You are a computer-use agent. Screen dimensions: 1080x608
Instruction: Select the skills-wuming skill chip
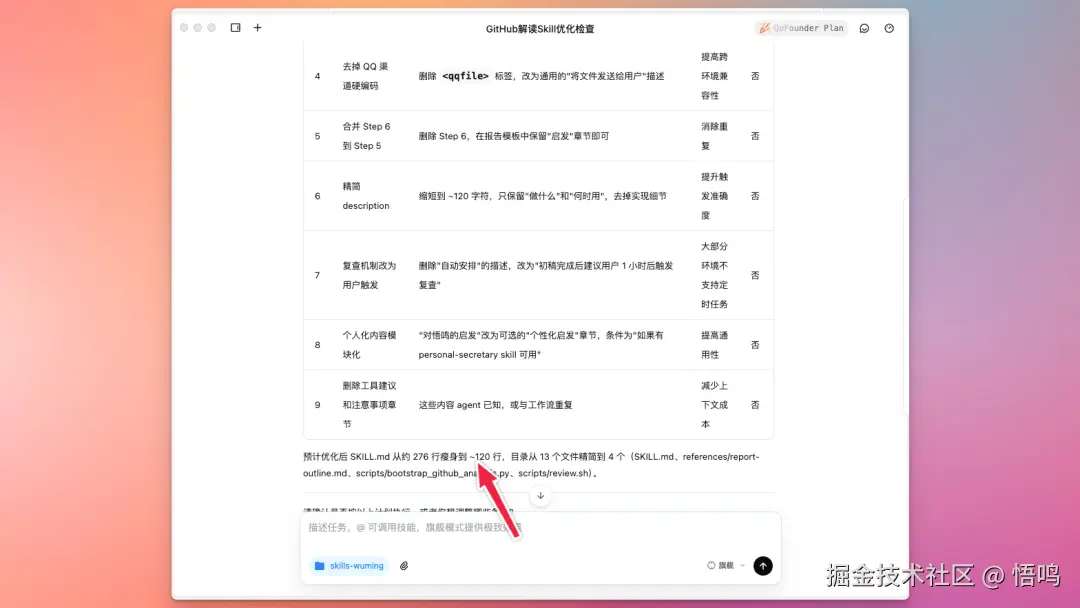point(347,566)
